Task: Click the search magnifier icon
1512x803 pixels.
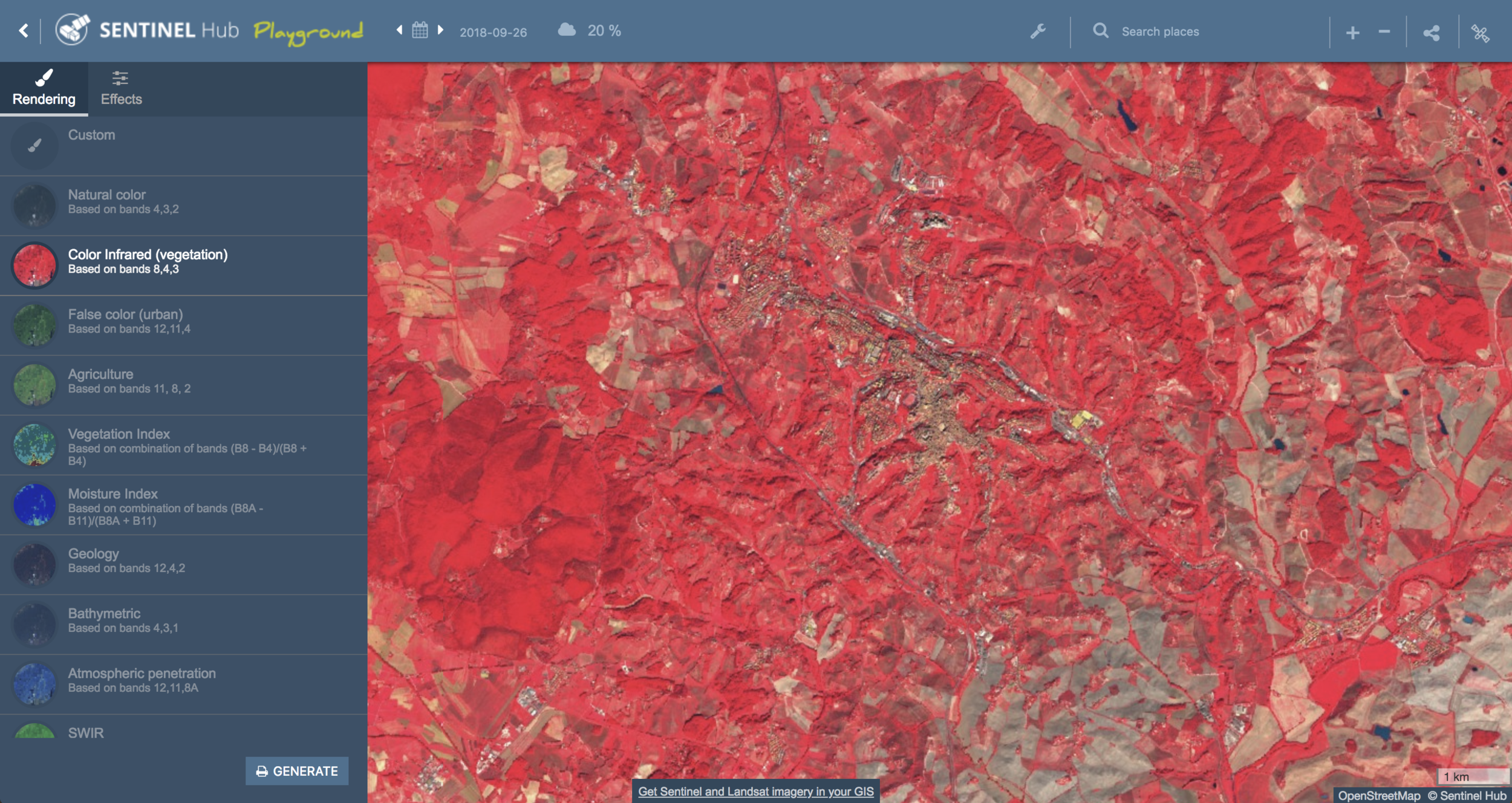Action: (x=1101, y=31)
